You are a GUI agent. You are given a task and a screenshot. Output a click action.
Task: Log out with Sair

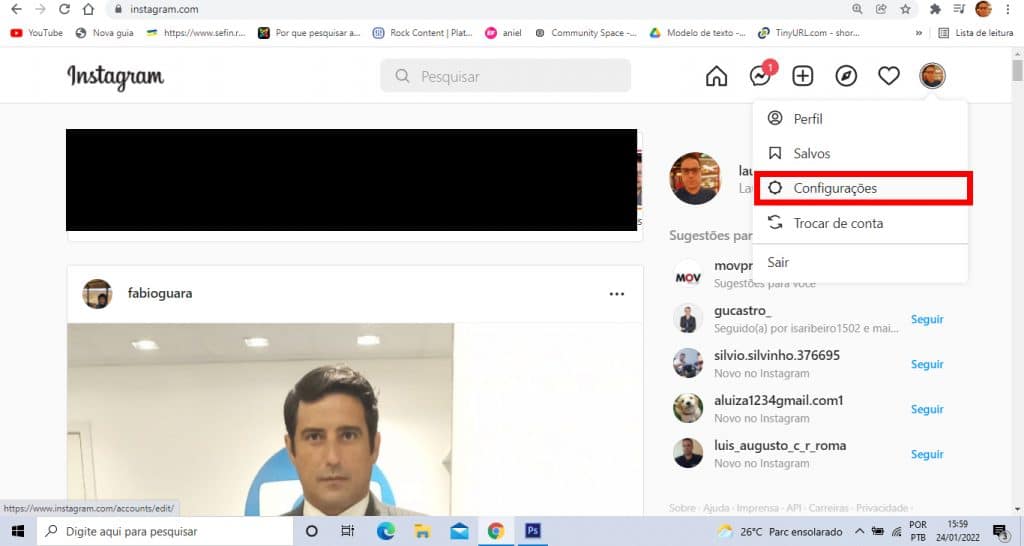[x=860, y=263]
